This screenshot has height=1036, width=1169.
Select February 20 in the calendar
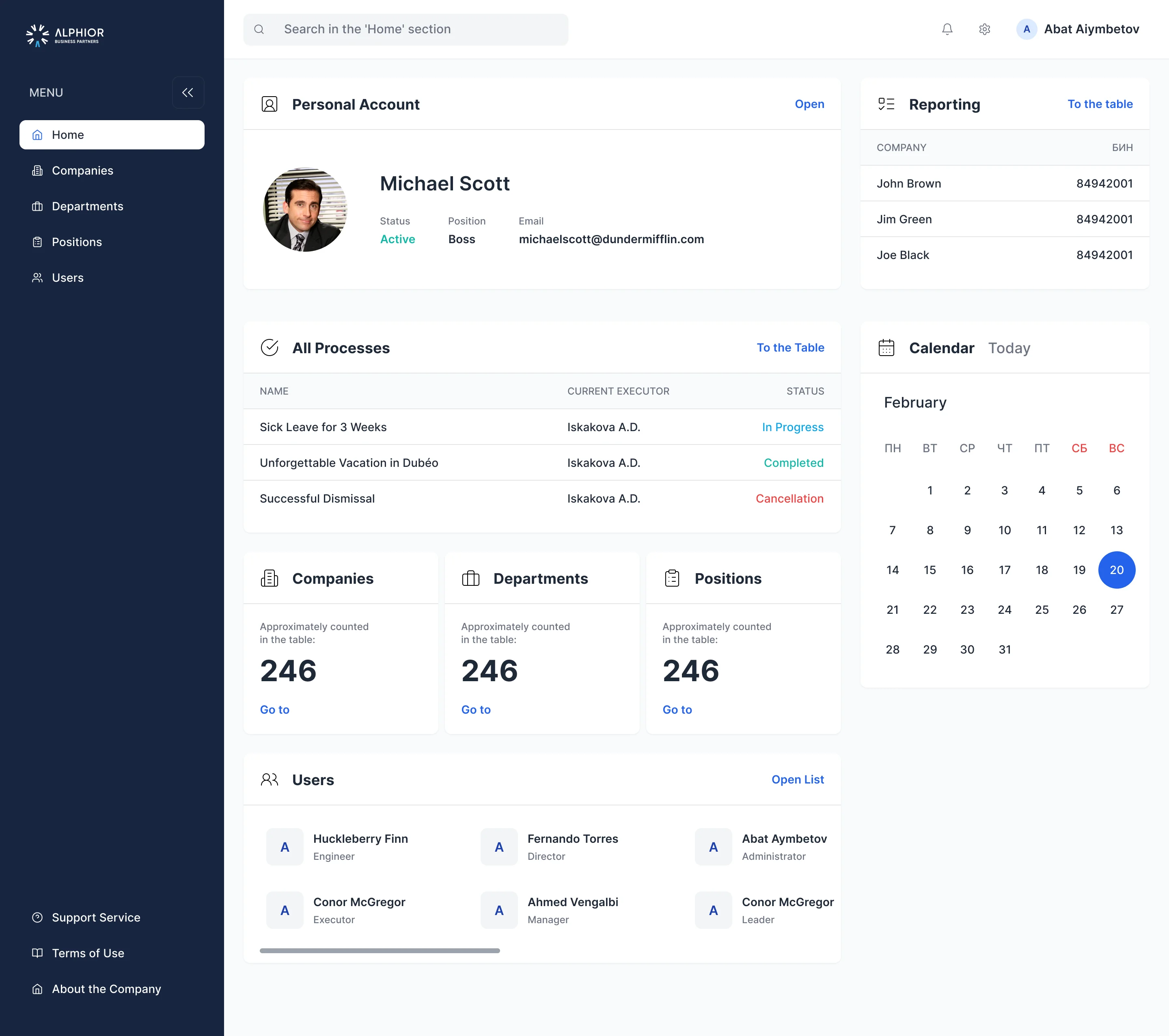(x=1116, y=570)
